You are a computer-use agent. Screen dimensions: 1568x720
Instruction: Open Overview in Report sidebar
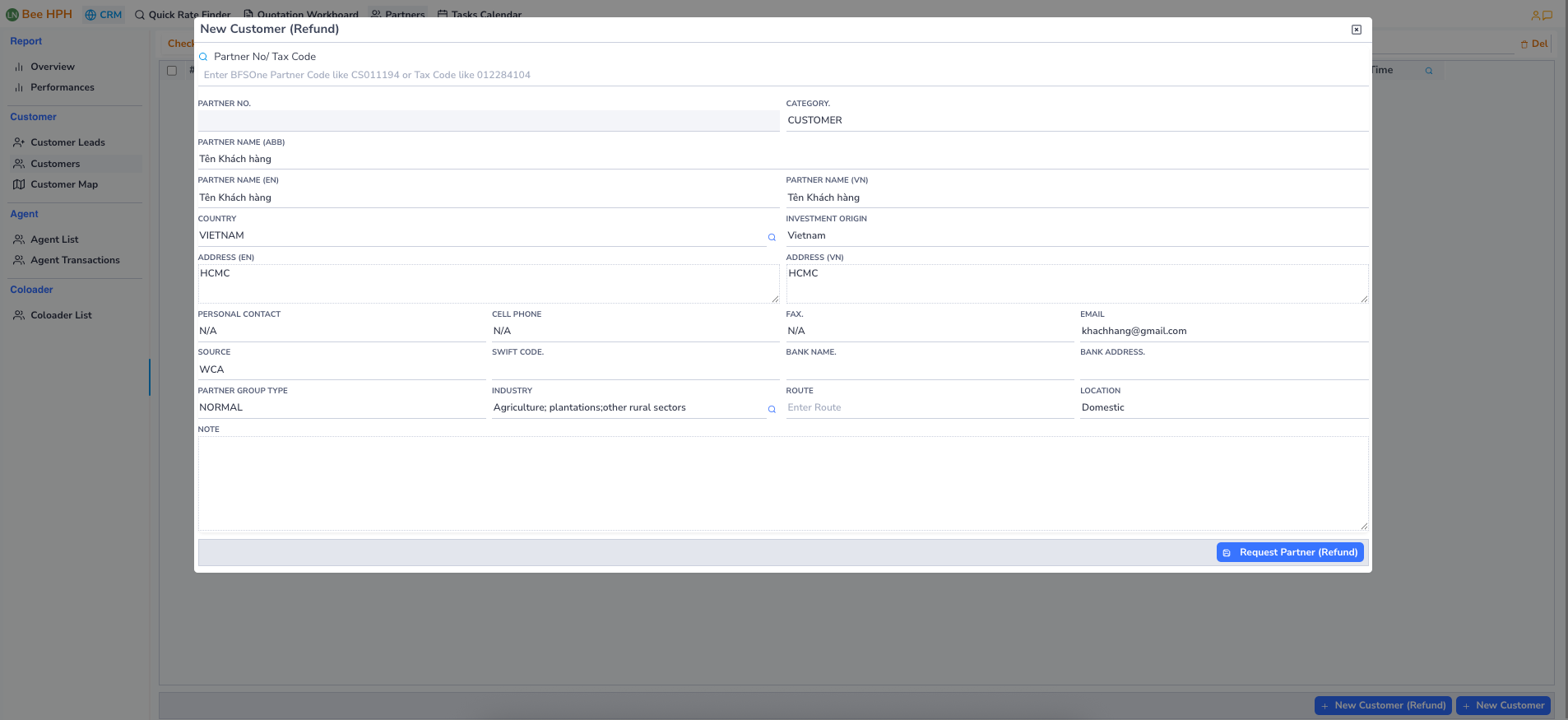click(53, 67)
